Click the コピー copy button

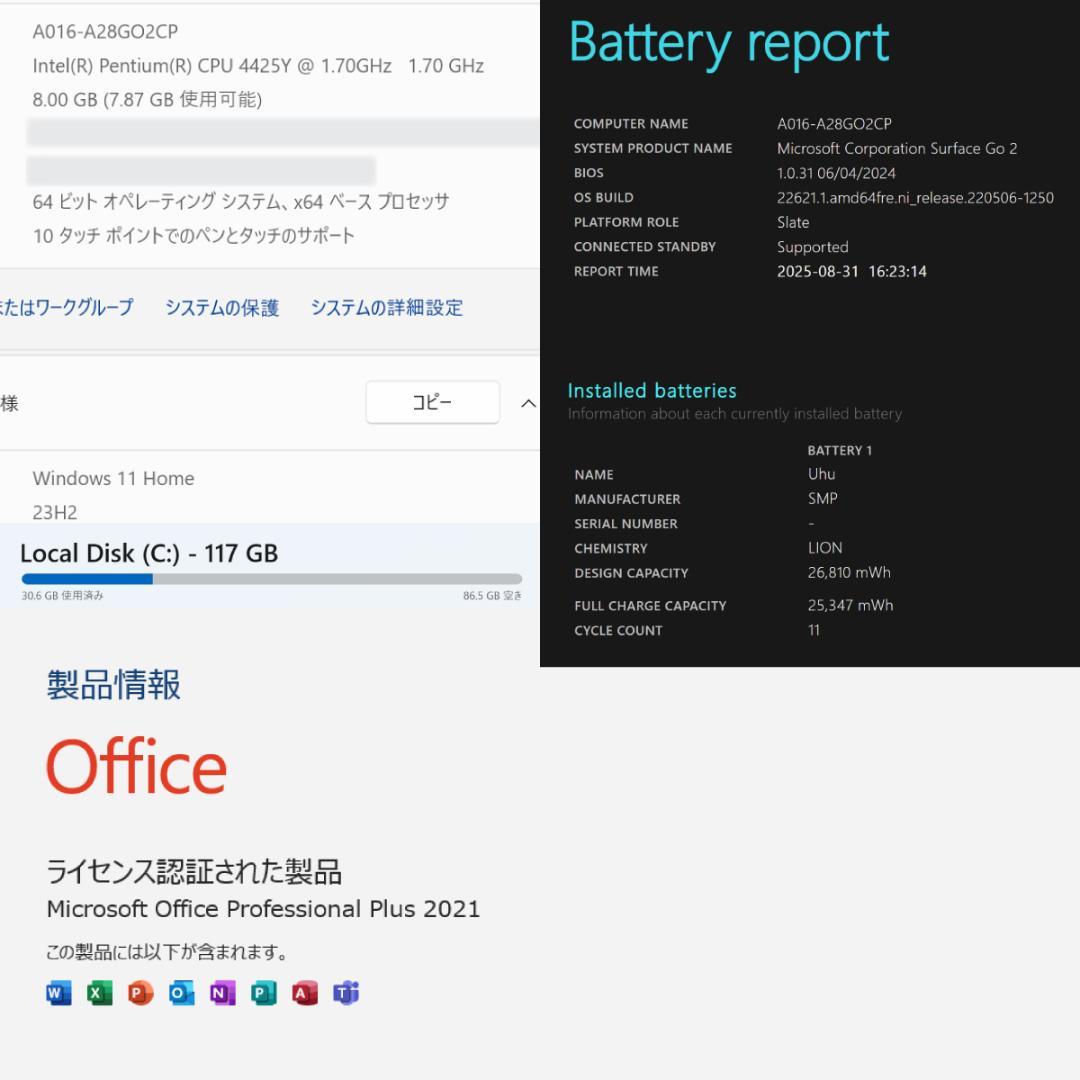(x=433, y=402)
